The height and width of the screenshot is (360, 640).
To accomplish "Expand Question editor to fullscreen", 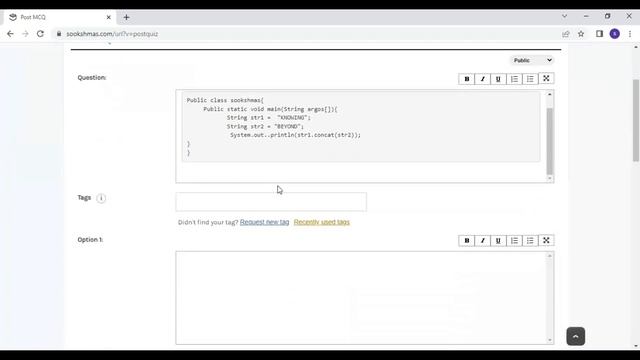I will pos(546,78).
